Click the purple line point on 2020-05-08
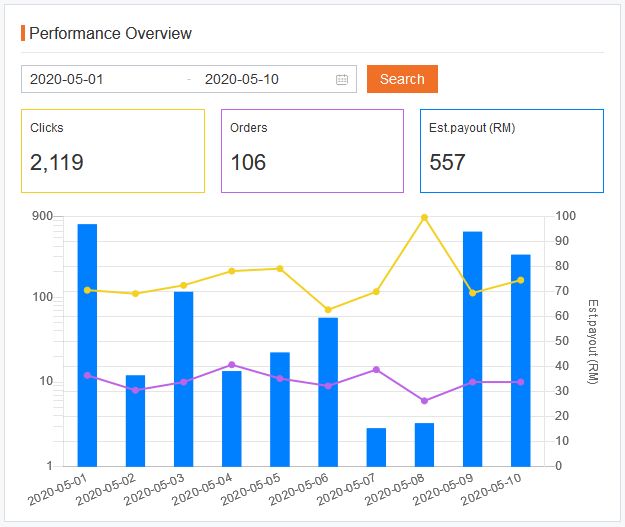 [x=425, y=401]
